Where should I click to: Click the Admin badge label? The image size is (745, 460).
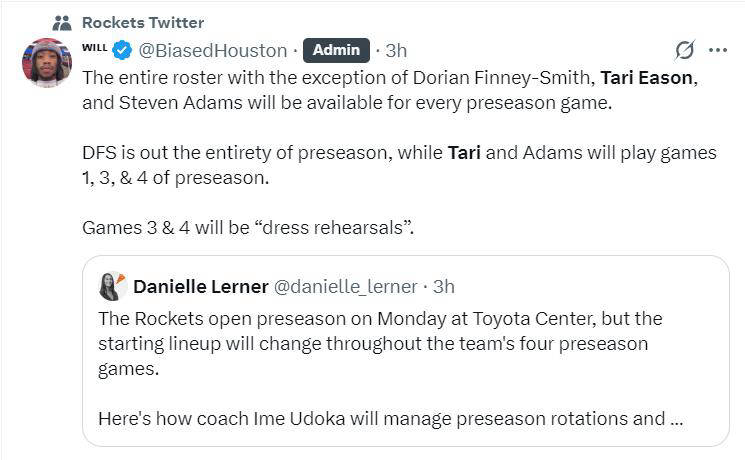pos(335,49)
